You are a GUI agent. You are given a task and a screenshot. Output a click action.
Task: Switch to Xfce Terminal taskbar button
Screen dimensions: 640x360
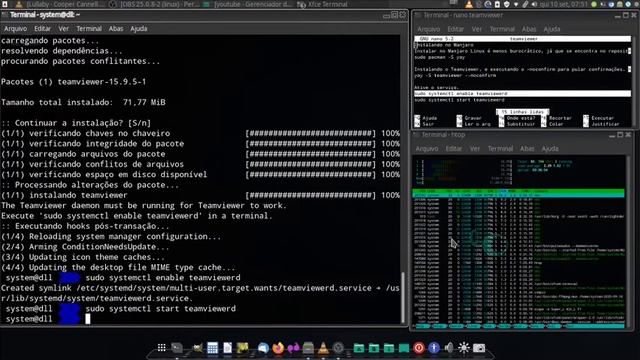tap(323, 4)
